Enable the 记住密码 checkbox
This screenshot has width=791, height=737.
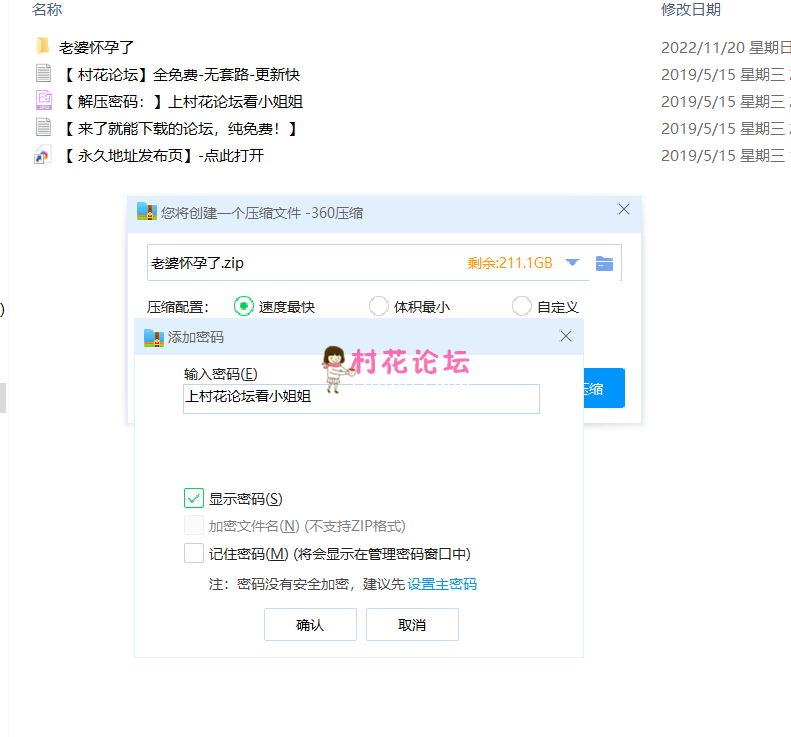(194, 553)
